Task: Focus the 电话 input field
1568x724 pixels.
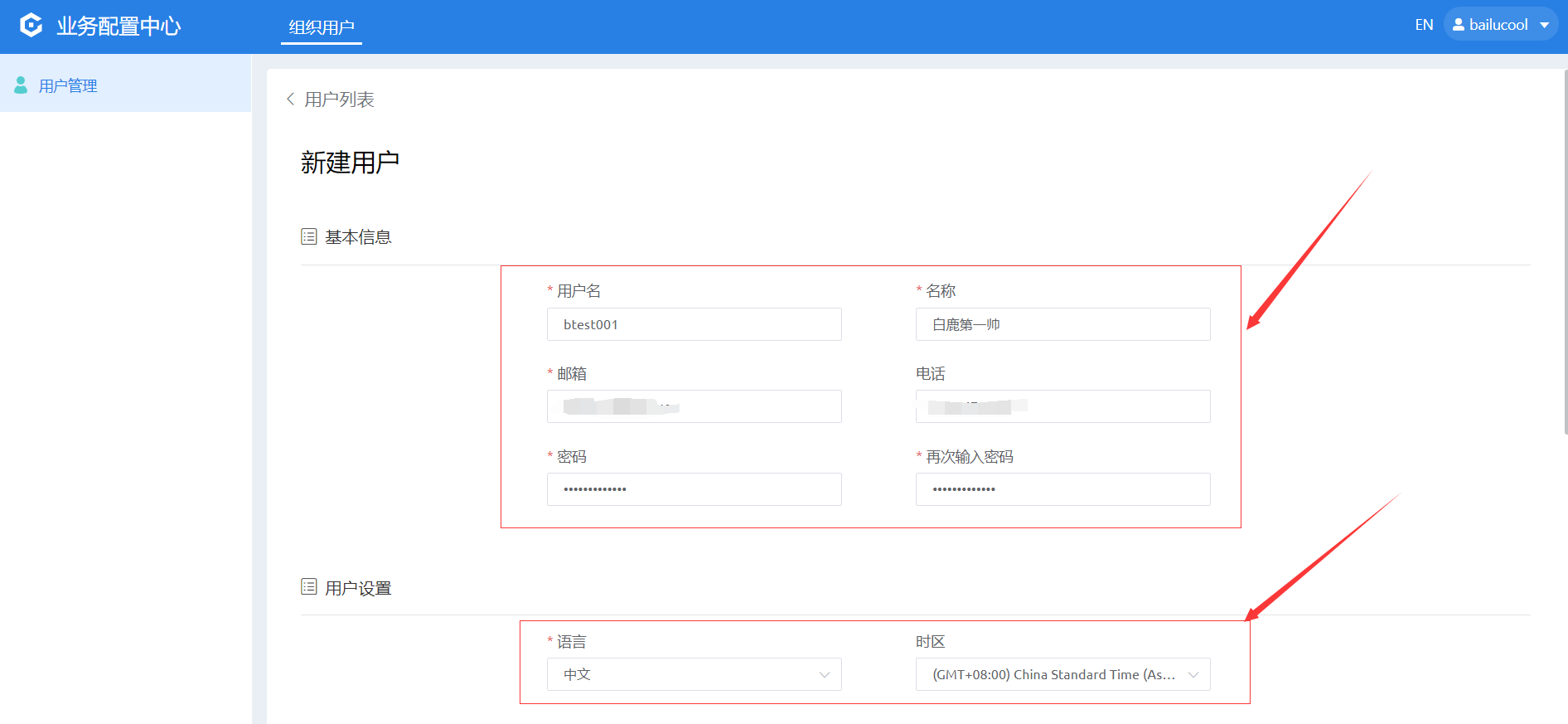Action: 1062,406
